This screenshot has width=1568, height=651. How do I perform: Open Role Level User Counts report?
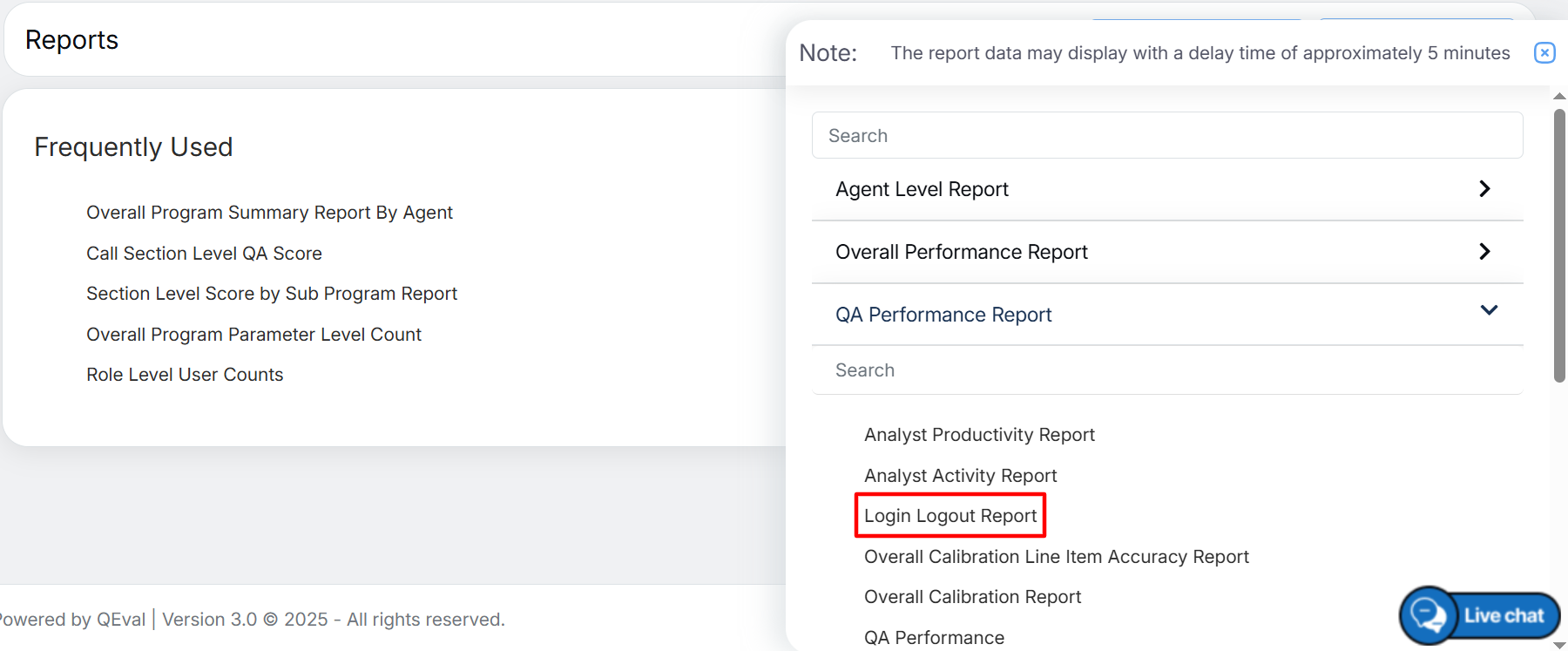pyautogui.click(x=185, y=375)
